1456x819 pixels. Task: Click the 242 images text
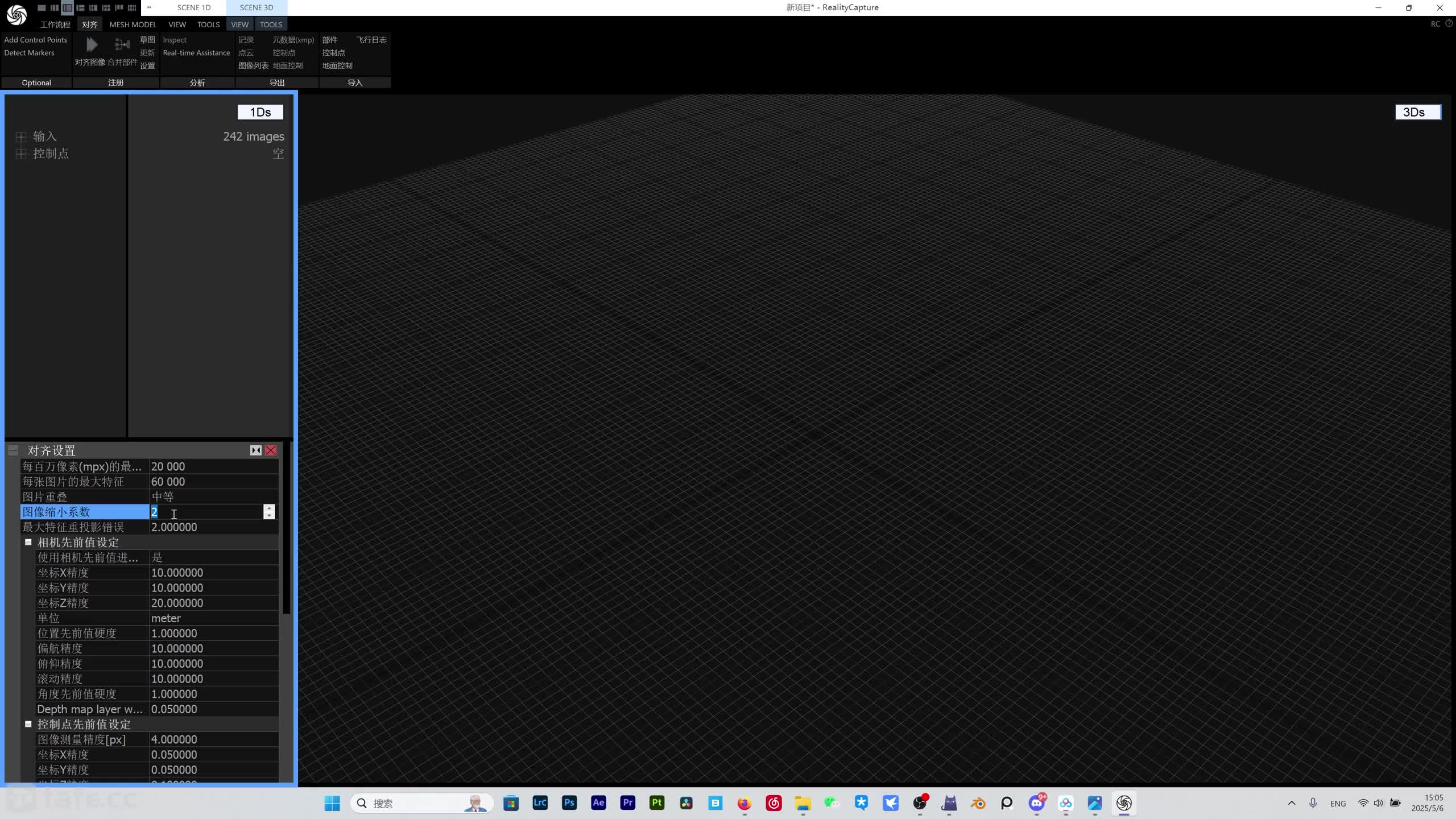(254, 136)
